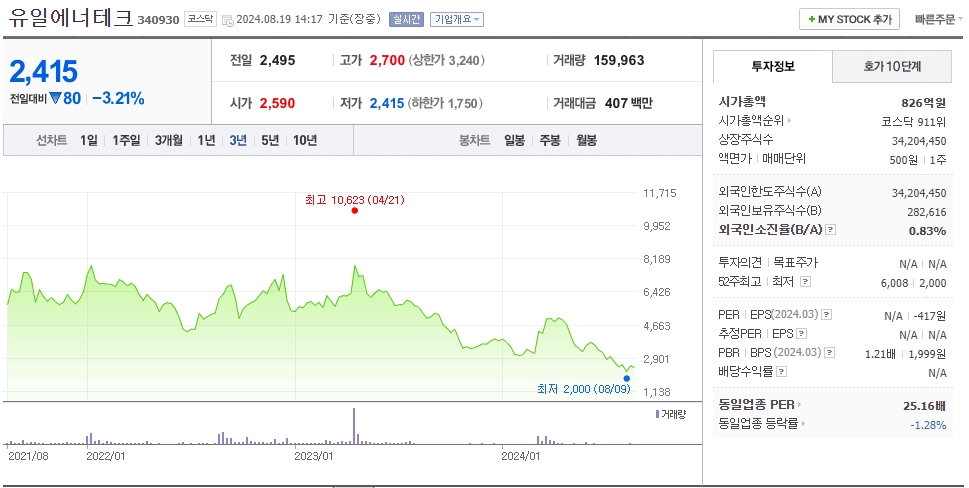This screenshot has height=488, width=969.
Task: Click the red 최고 10,623 chart marker
Action: (x=355, y=211)
